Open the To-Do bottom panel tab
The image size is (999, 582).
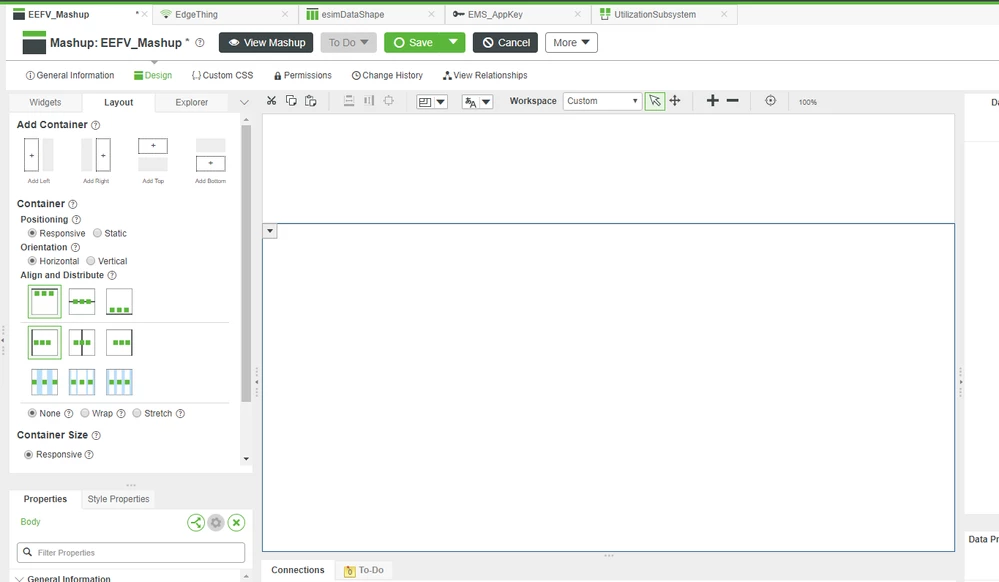click(364, 571)
